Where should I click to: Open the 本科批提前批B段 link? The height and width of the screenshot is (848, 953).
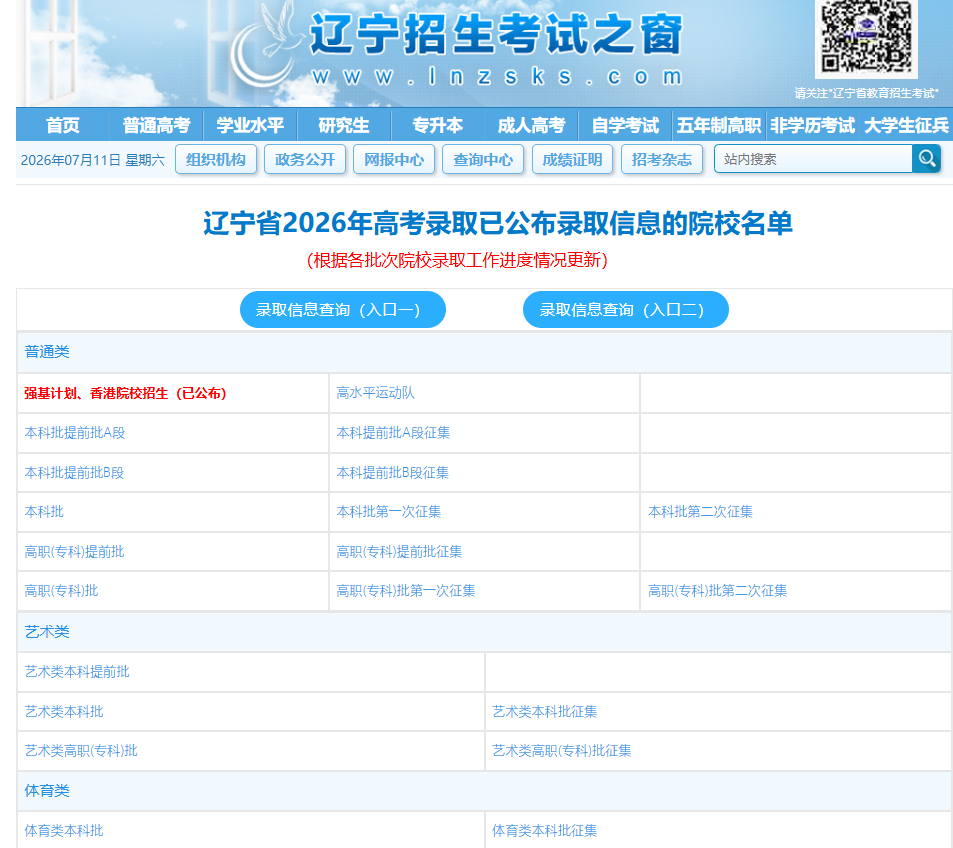click(74, 472)
